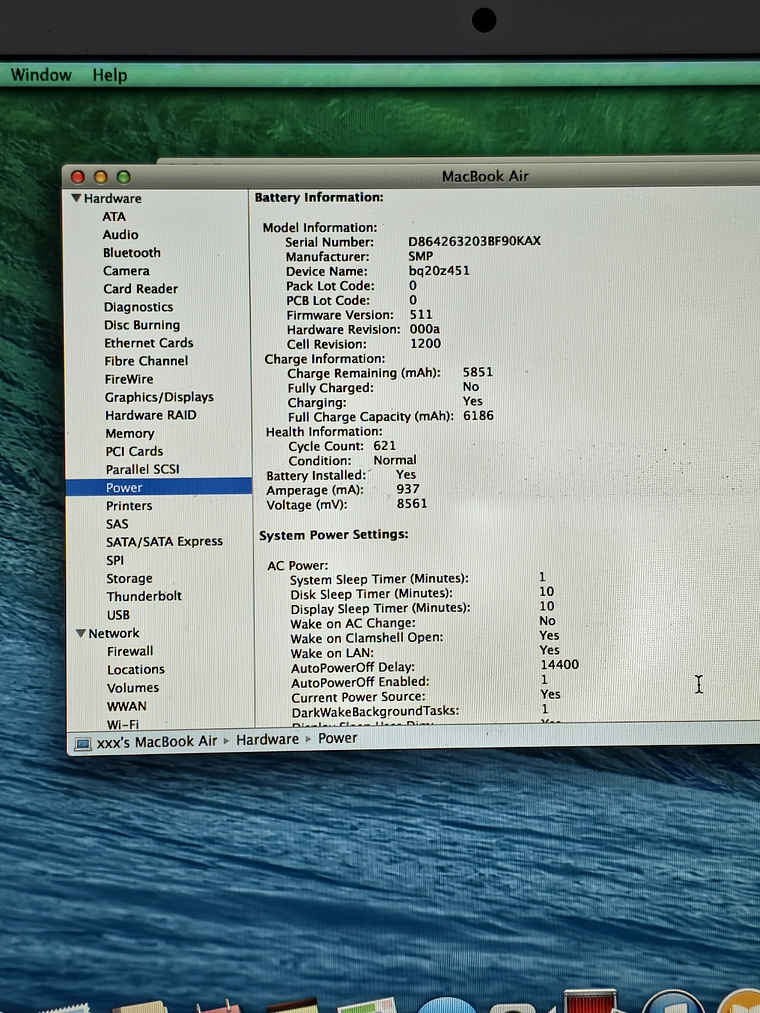Collapse the Network section disclosure triangle
760x1013 pixels.
tap(81, 634)
